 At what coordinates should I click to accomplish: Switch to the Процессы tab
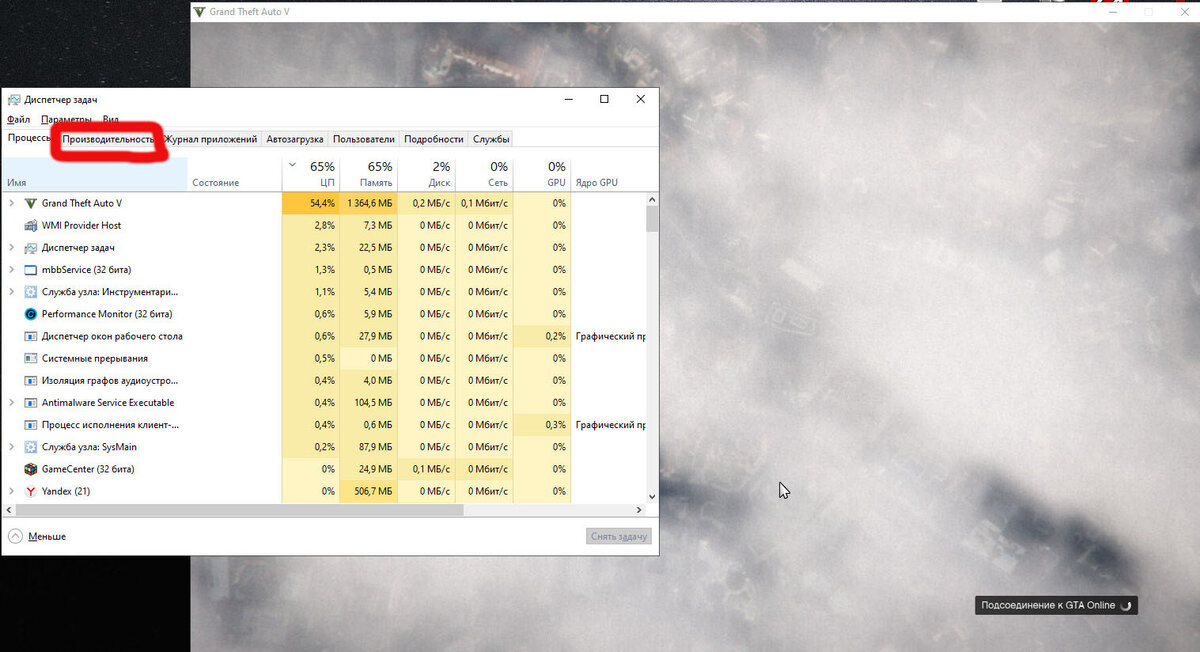(x=29, y=138)
